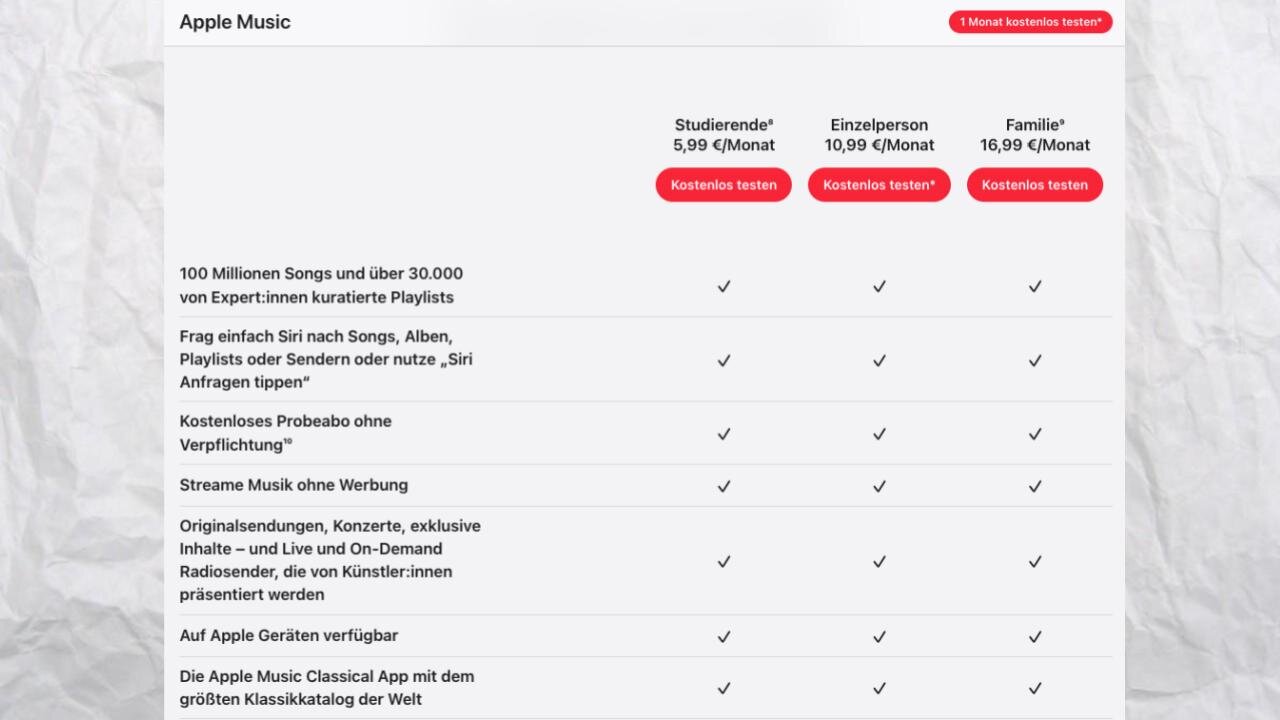The width and height of the screenshot is (1280, 720).
Task: Click Familie checkmark for Siri row
Action: (1035, 360)
